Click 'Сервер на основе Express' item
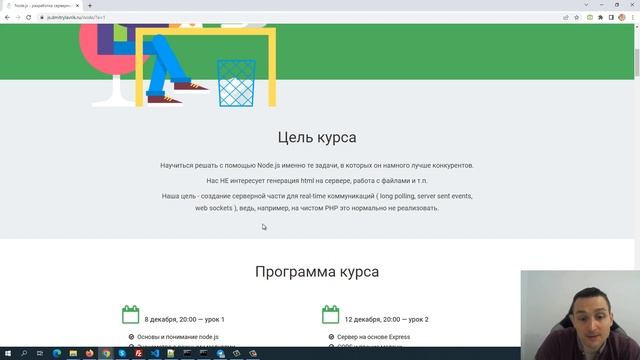Screen dimensions: 640x360 pyautogui.click(x=373, y=337)
